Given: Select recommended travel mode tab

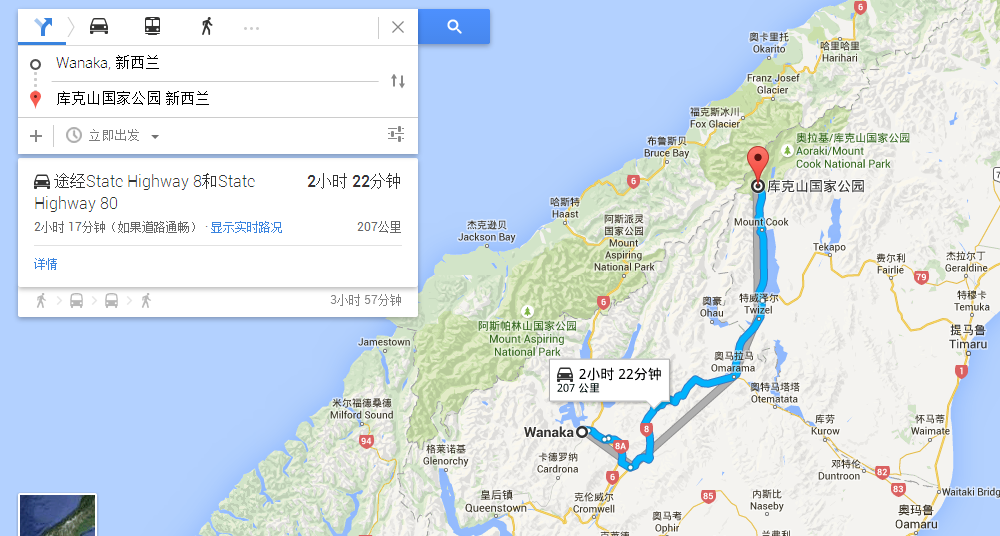Looking at the screenshot, I should tap(42, 27).
